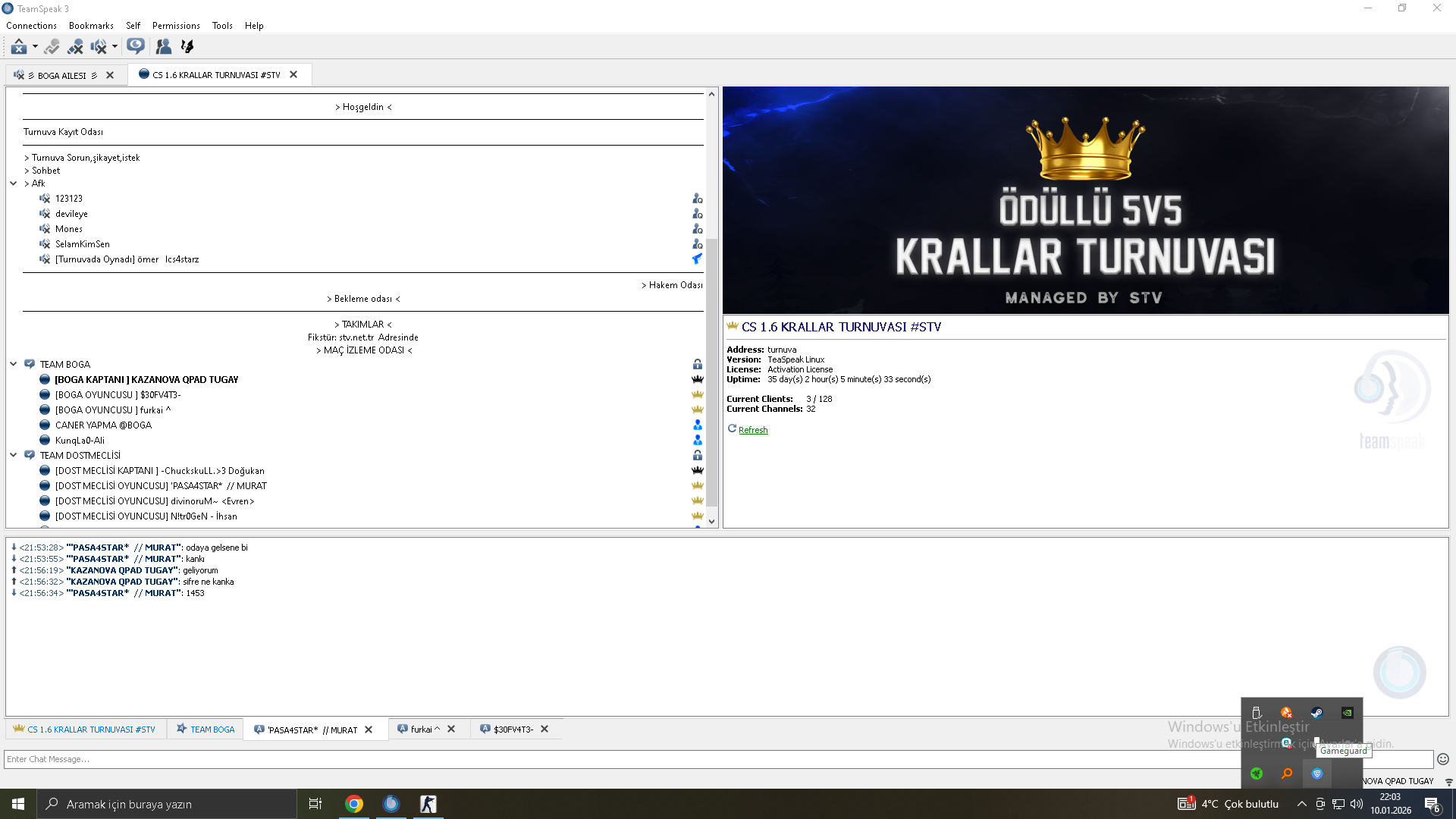Toggle the mute speakers toolbar icon
Viewport: 1456px width, 819px height.
click(99, 47)
